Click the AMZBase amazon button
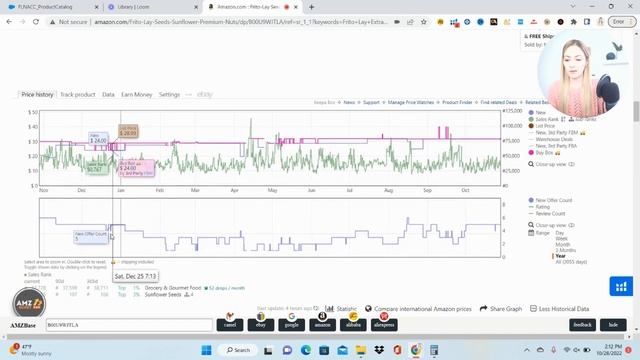The image size is (640, 360). [x=322, y=325]
